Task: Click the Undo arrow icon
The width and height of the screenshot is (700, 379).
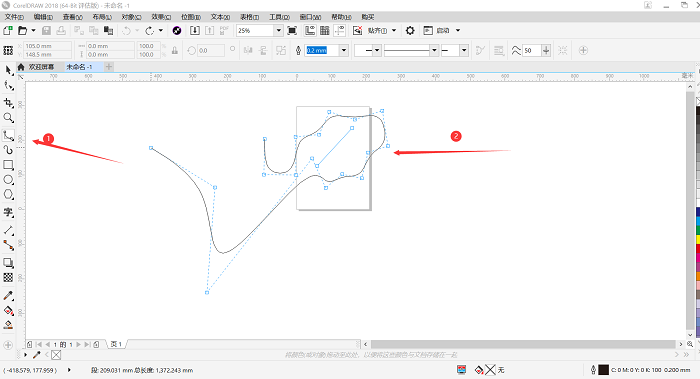Action: coord(127,30)
